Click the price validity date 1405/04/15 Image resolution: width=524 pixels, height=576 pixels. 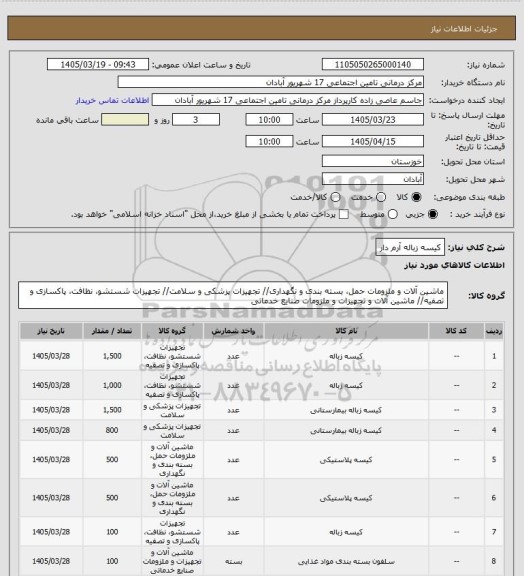coord(373,141)
